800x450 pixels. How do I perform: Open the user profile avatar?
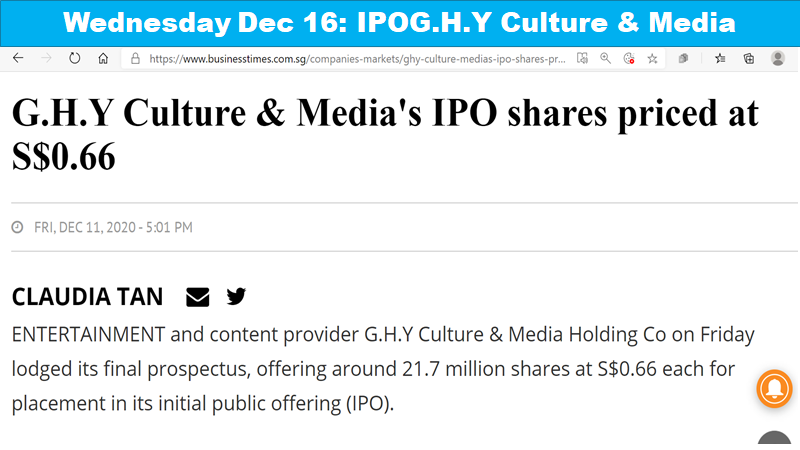click(778, 59)
